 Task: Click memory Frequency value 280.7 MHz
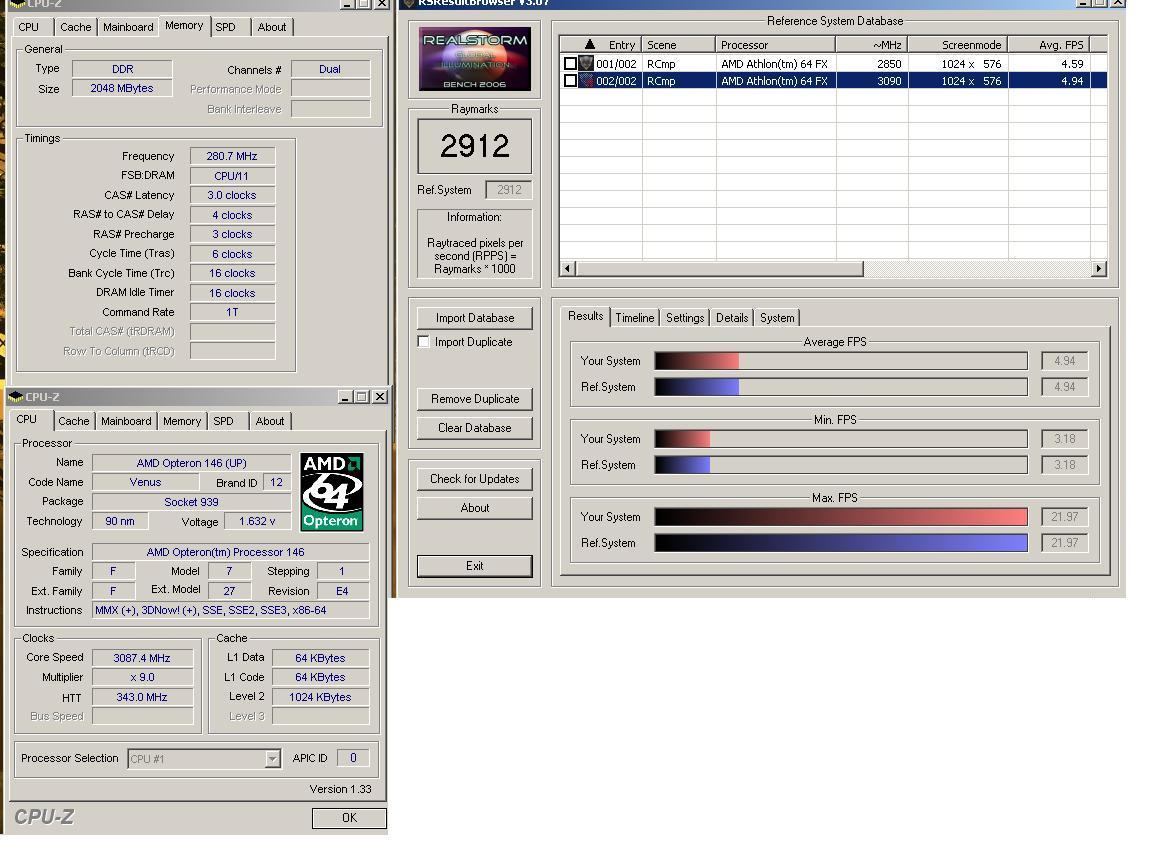(x=232, y=156)
